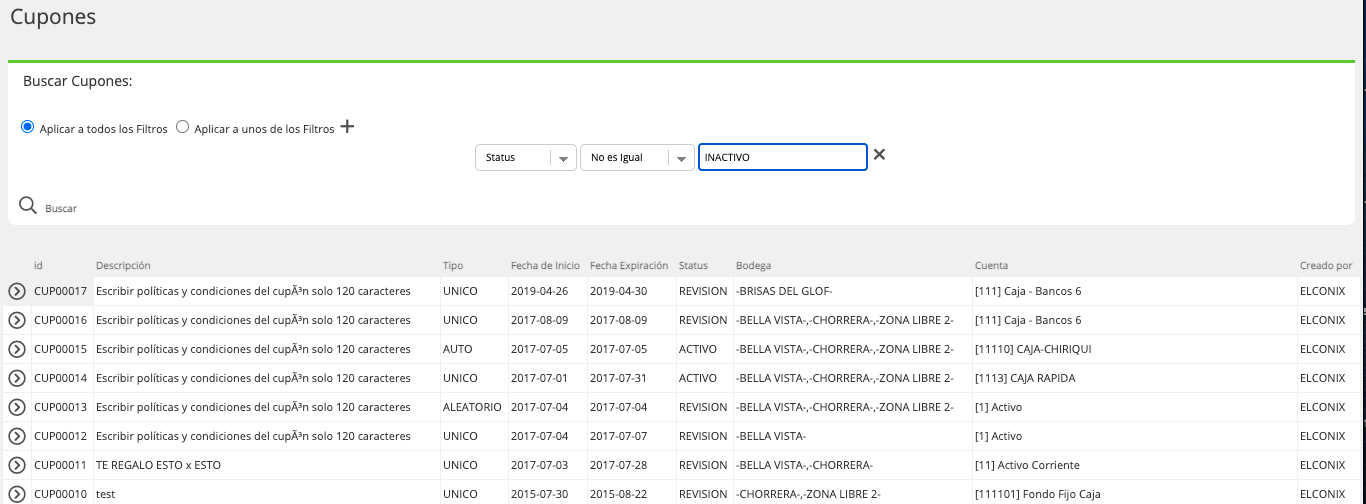Click bodega '-CHORRERA-,-ZONA LIBRE 2-'
Viewport: 1366px width, 504px height.
click(x=808, y=494)
